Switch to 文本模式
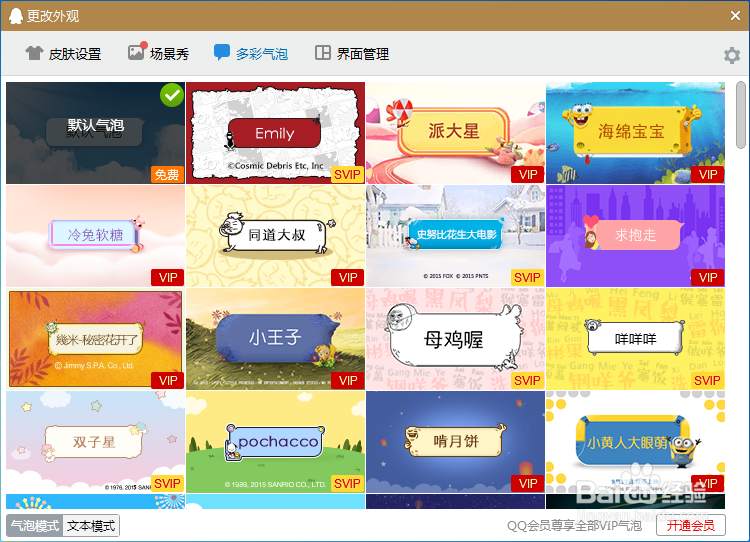This screenshot has width=750, height=542. coord(91,526)
